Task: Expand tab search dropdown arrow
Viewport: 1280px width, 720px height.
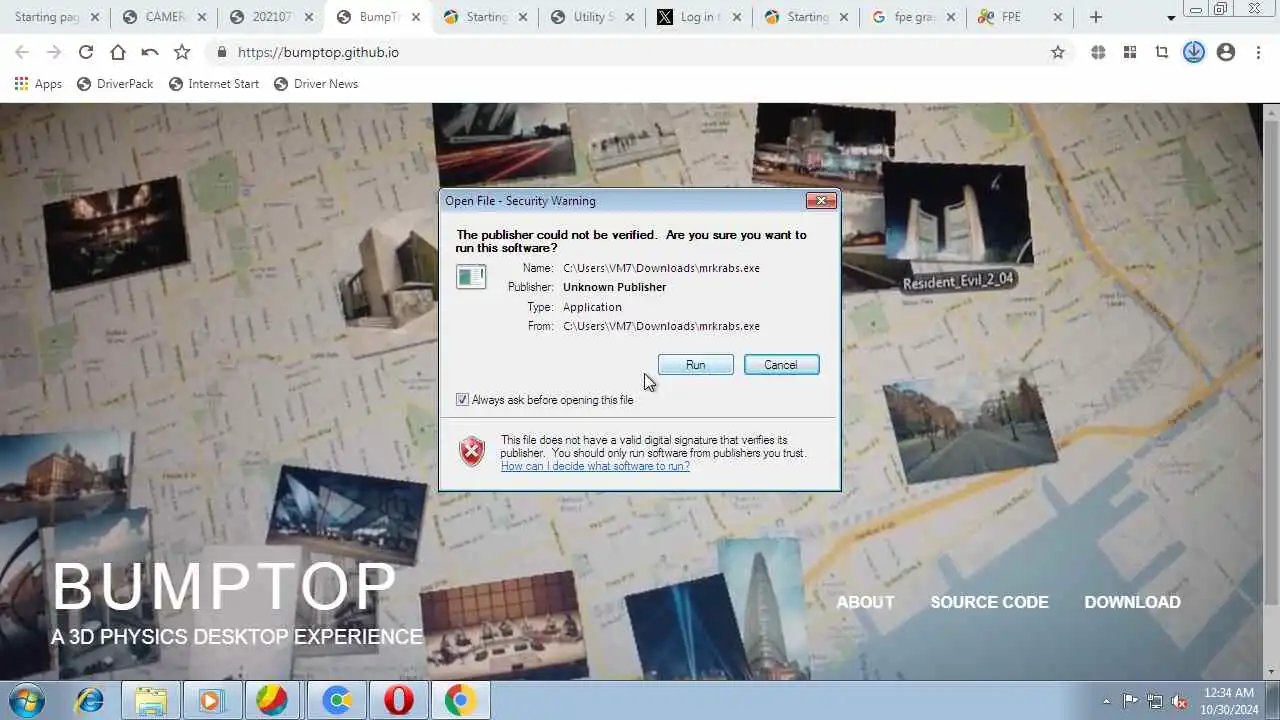Action: (x=1171, y=18)
